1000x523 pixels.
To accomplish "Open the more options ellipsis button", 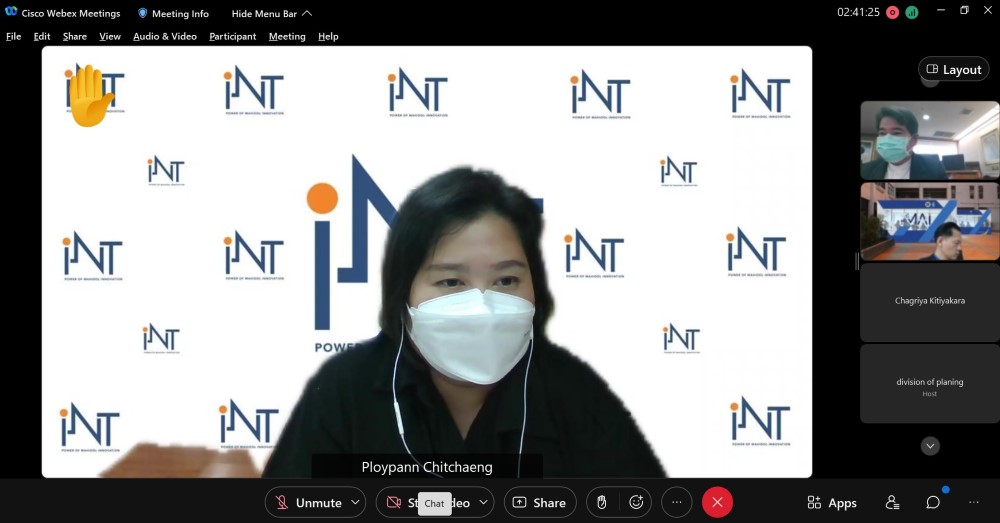I will coord(677,503).
